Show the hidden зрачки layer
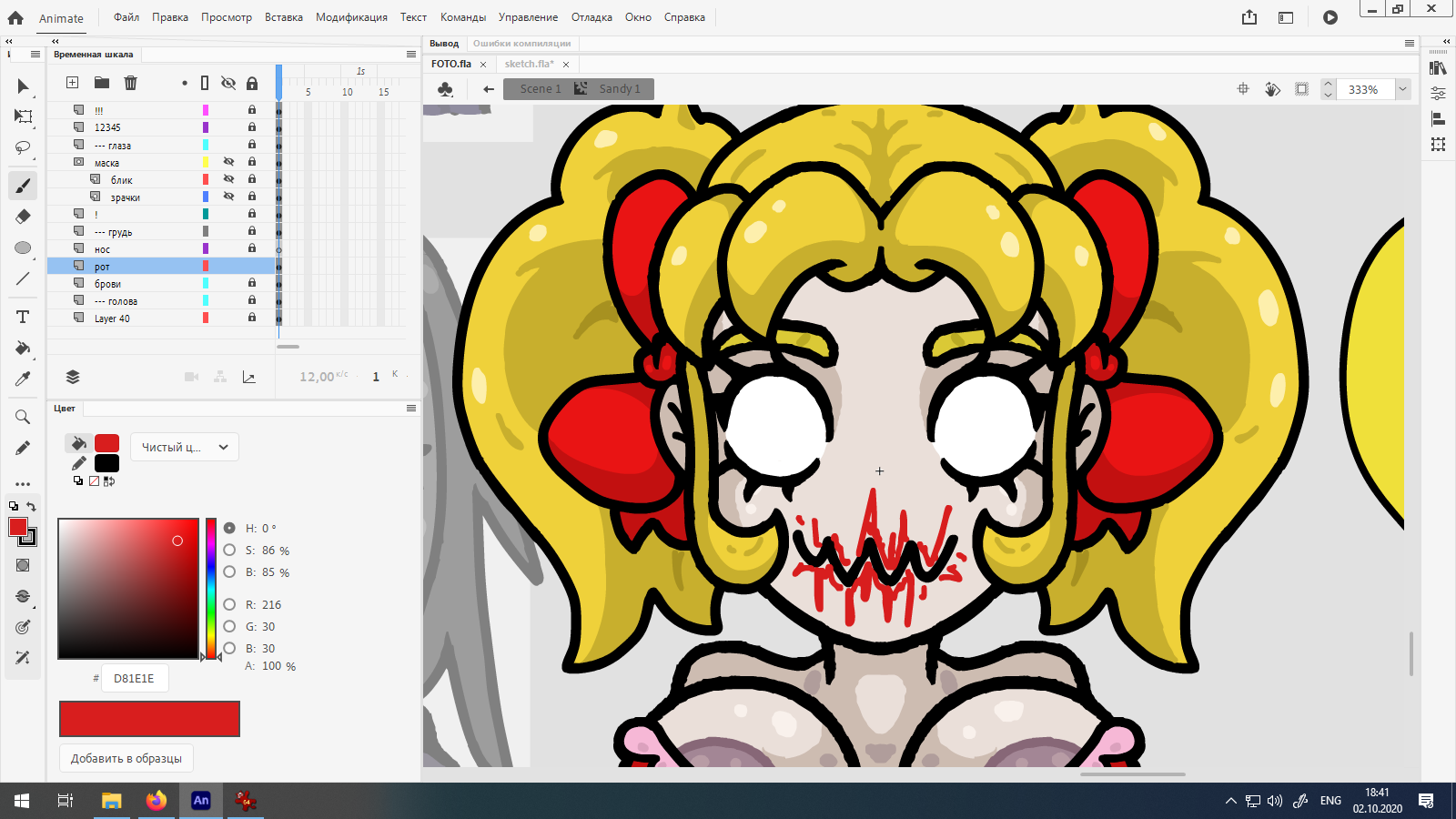The width and height of the screenshot is (1456, 819). 228,197
